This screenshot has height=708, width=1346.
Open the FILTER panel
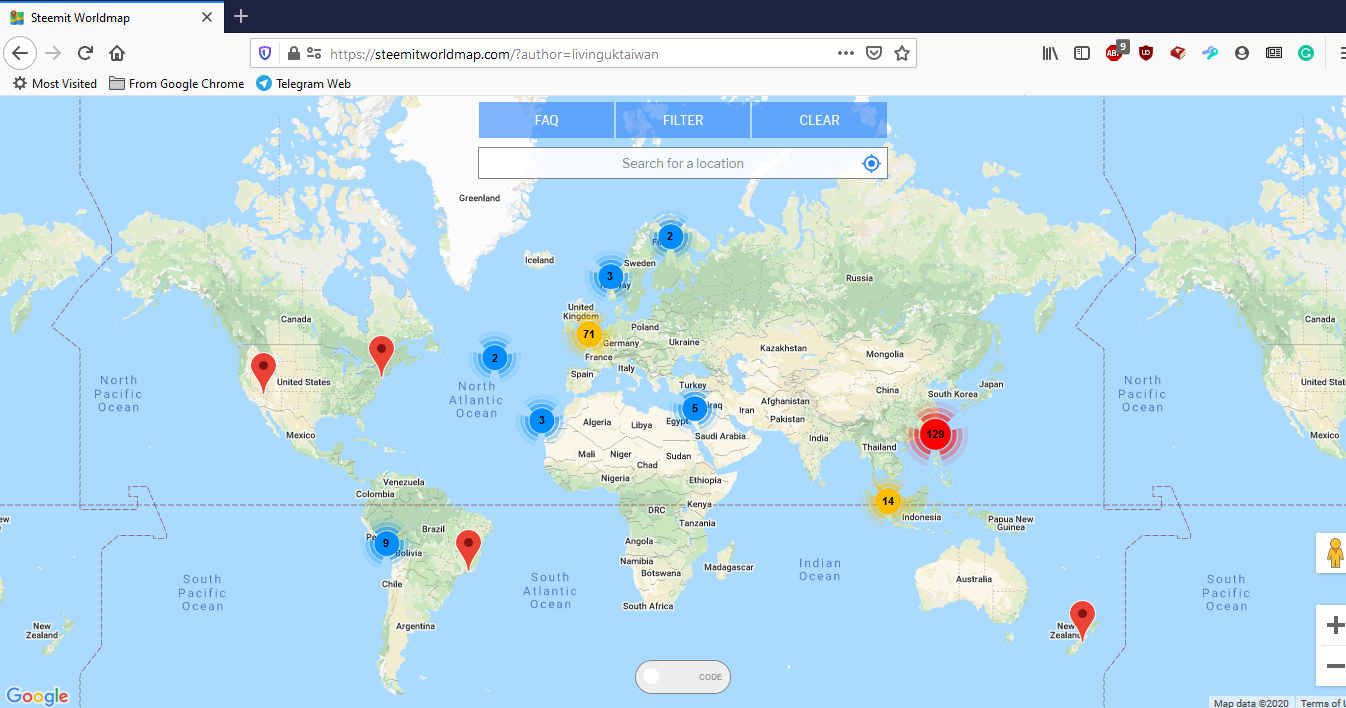683,120
